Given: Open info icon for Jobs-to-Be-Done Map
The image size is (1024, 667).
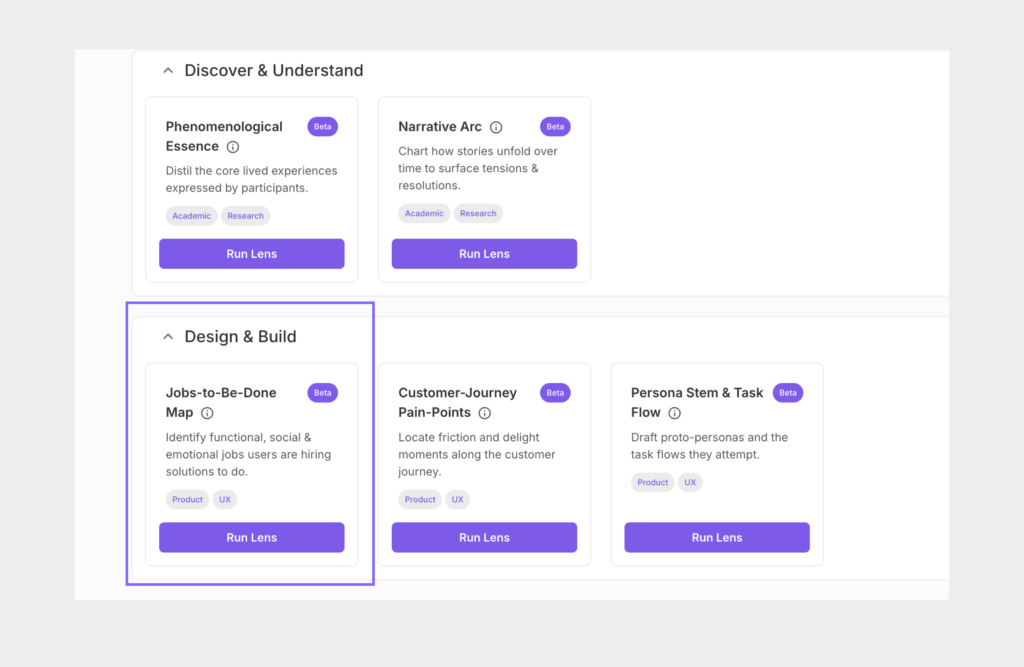Looking at the screenshot, I should click(x=207, y=413).
